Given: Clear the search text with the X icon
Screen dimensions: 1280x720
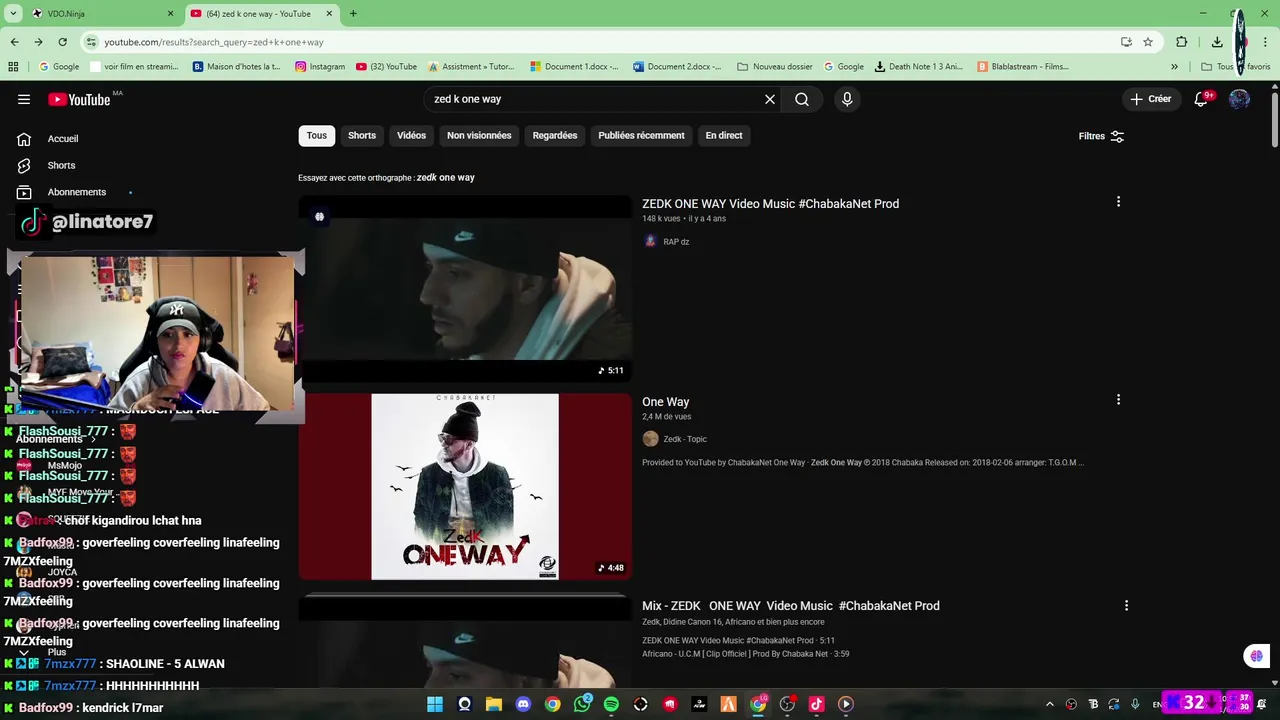Looking at the screenshot, I should (770, 99).
